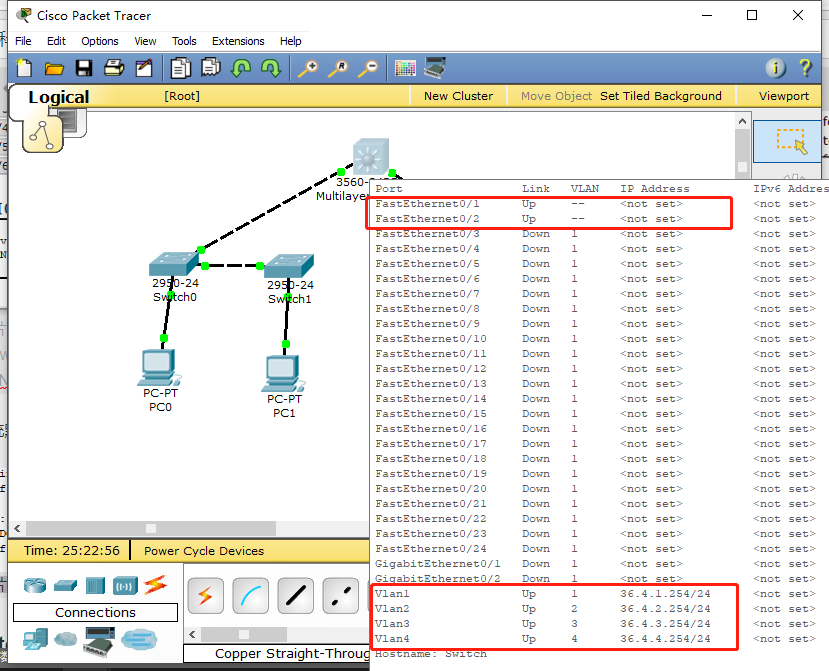Choose the Switches device category icon
Viewport: 829px width, 671px height.
pyautogui.click(x=65, y=585)
